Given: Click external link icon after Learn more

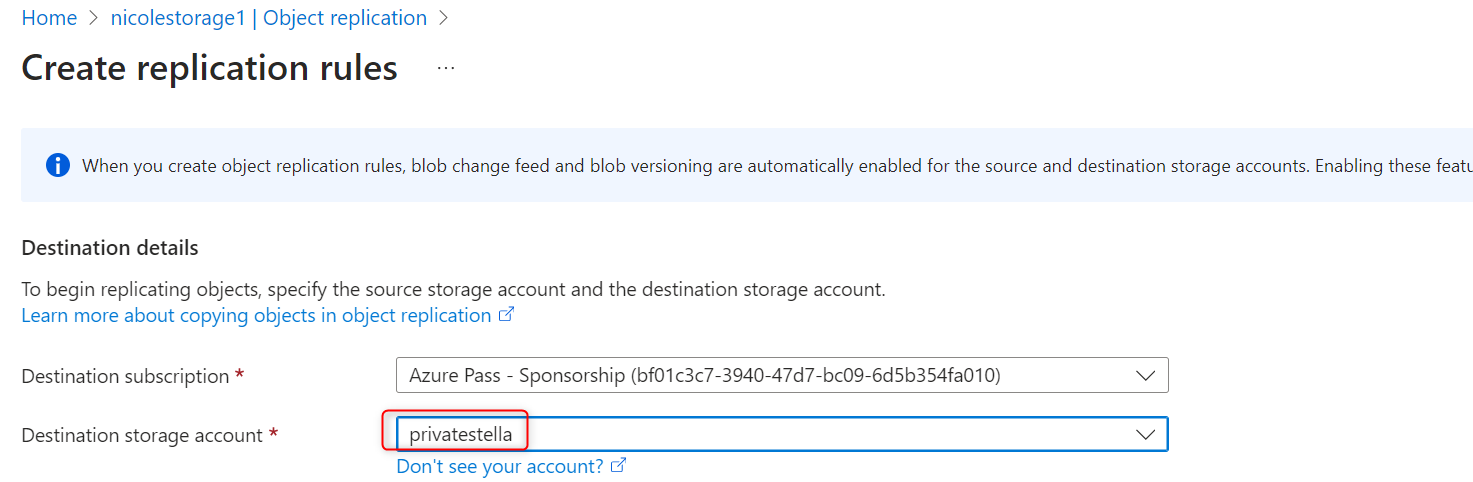Looking at the screenshot, I should pyautogui.click(x=507, y=316).
